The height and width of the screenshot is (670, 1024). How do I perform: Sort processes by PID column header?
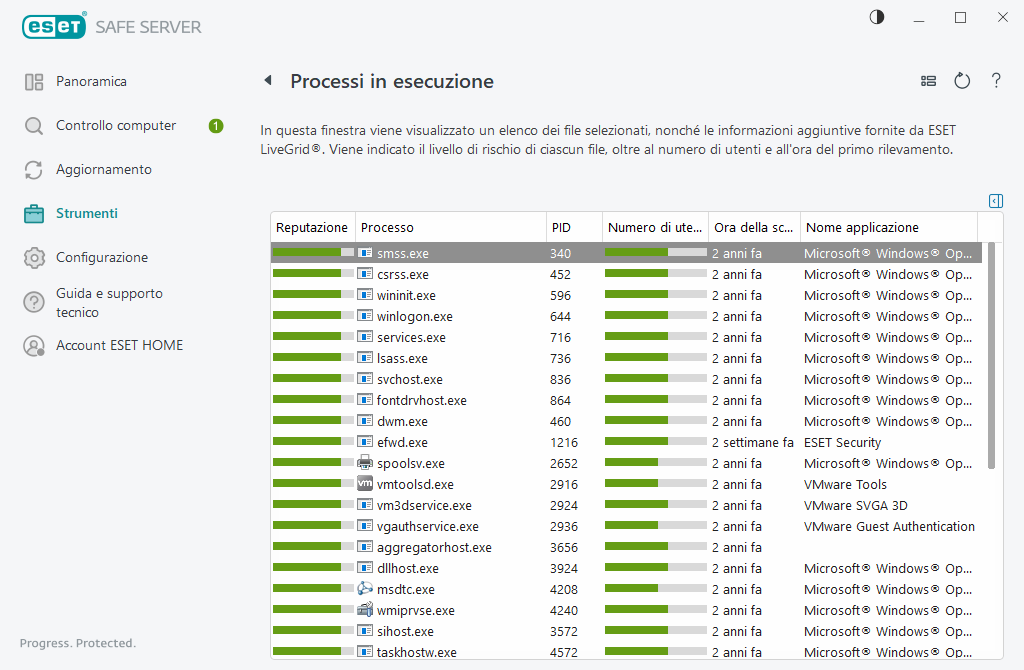click(562, 228)
